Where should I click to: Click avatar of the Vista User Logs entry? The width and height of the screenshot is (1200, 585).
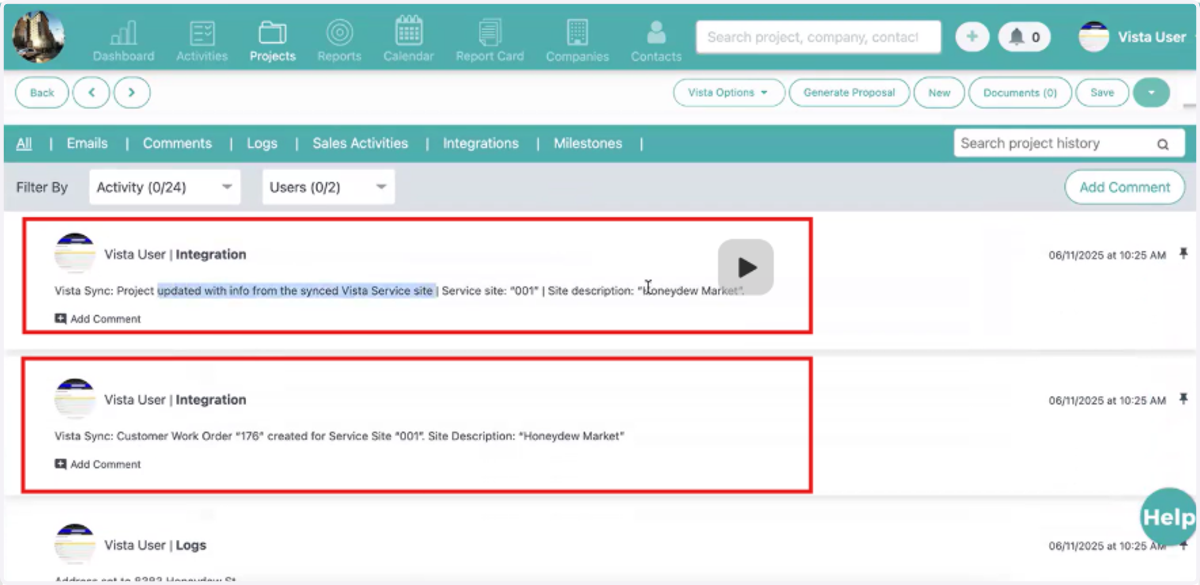point(75,545)
